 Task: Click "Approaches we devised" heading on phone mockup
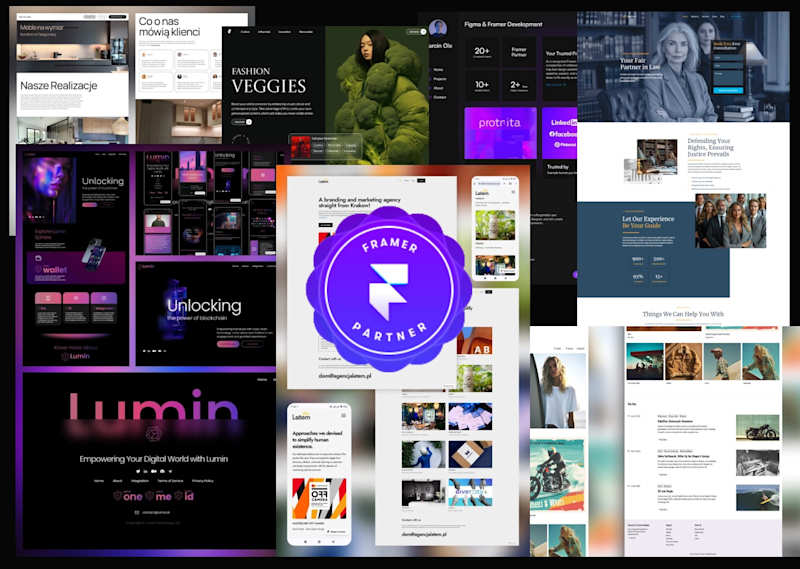(x=317, y=439)
